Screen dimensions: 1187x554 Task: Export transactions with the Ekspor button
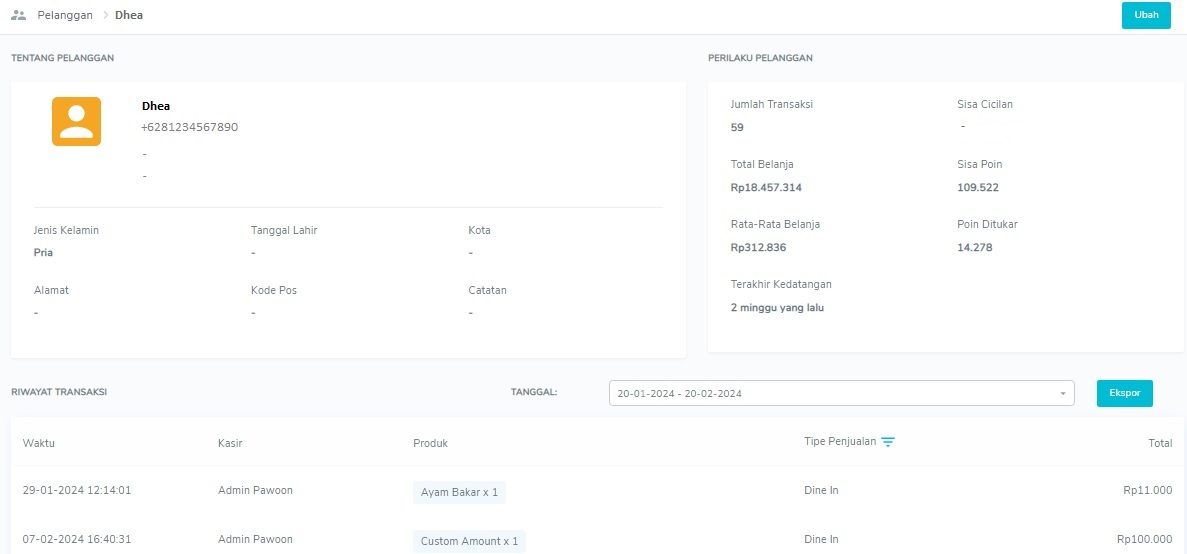click(1124, 393)
